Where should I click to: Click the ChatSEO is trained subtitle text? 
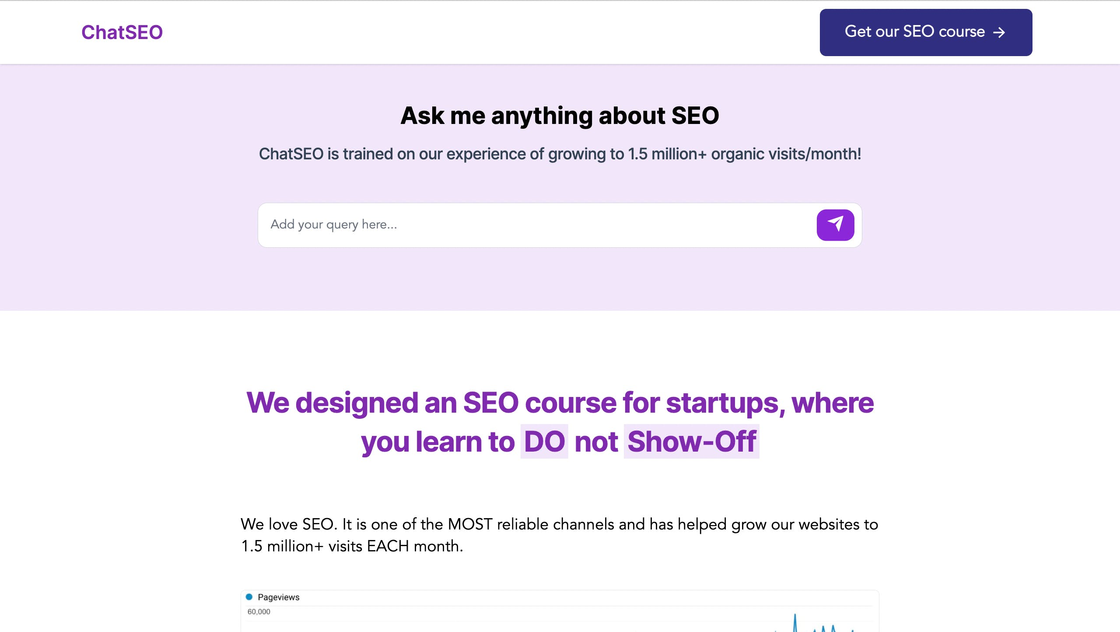coord(559,154)
